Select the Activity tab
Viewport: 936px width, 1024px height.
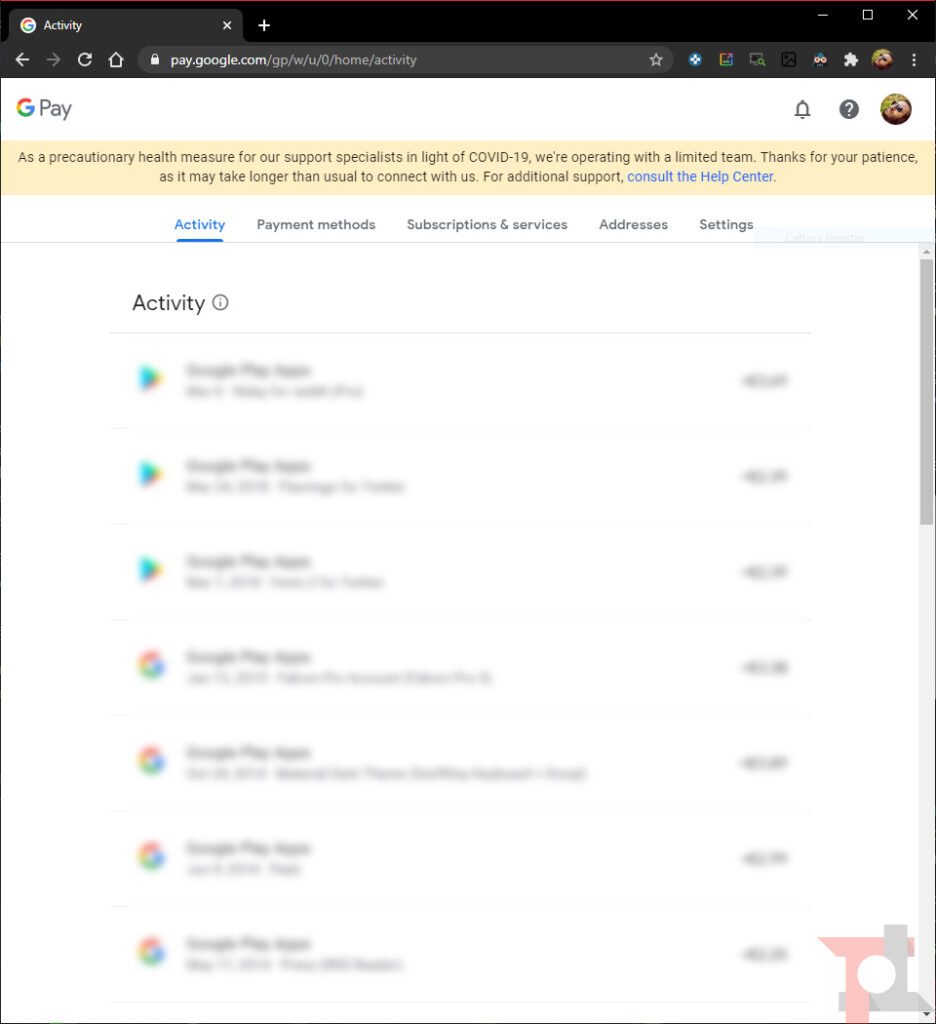point(199,224)
